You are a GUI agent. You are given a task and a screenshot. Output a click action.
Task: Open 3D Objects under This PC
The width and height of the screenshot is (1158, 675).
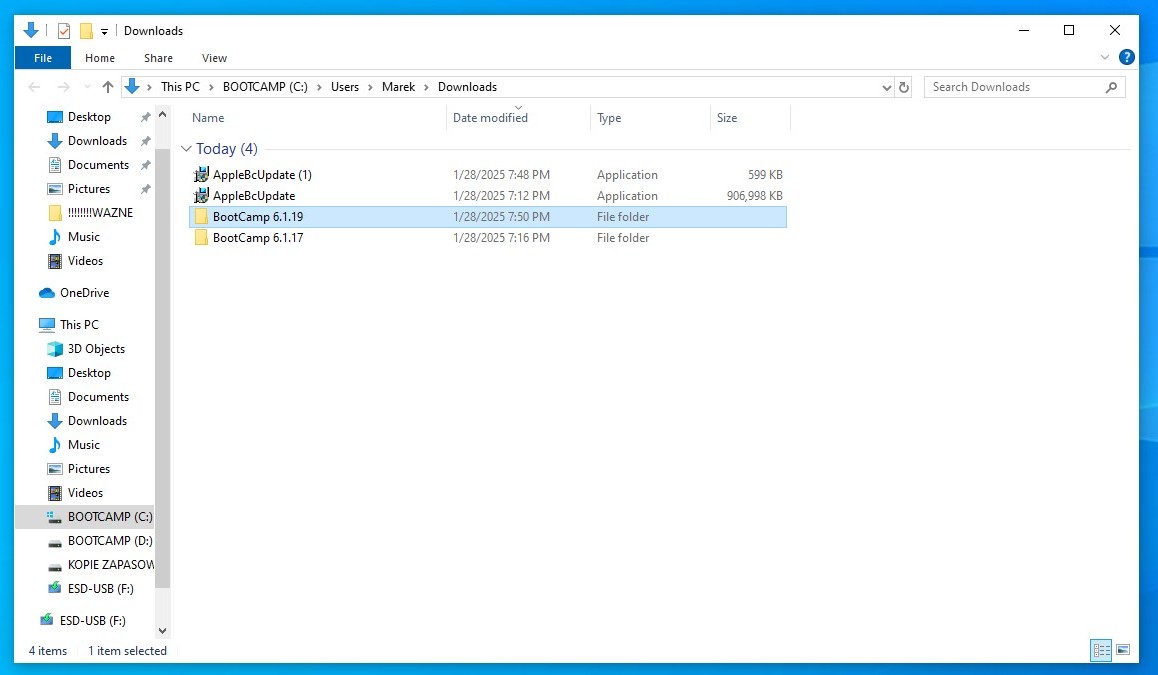coord(96,349)
